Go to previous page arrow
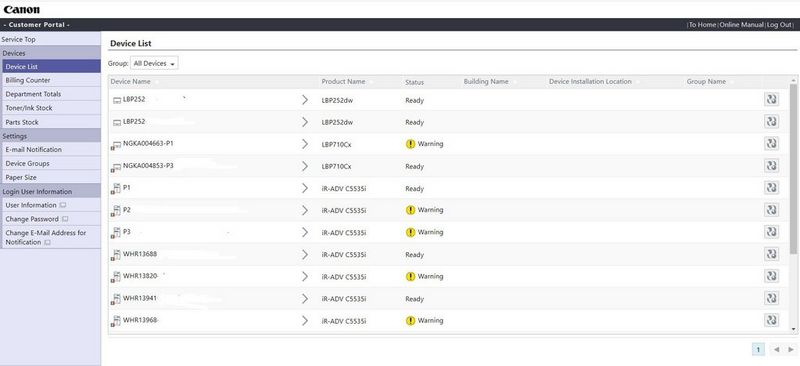 tap(776, 350)
